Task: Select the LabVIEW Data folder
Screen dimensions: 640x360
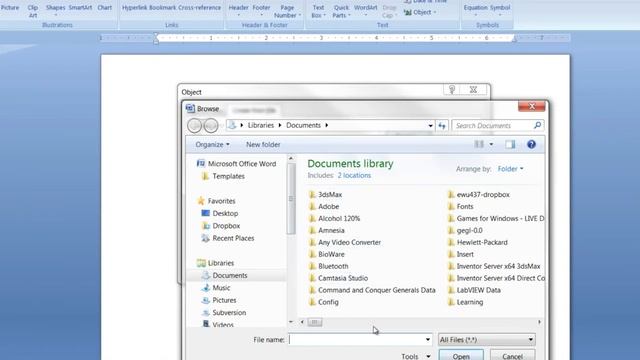Action: point(474,290)
